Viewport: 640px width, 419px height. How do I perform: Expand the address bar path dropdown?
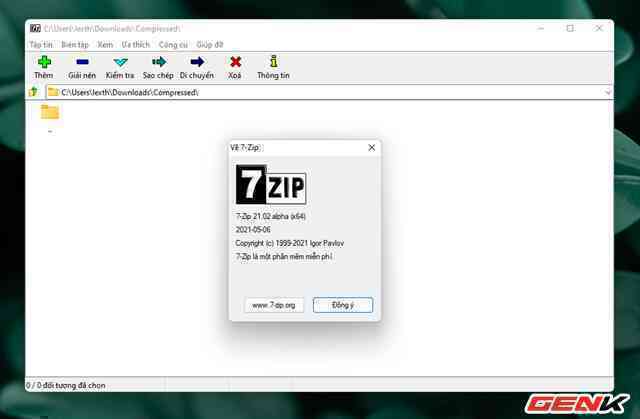[x=608, y=92]
